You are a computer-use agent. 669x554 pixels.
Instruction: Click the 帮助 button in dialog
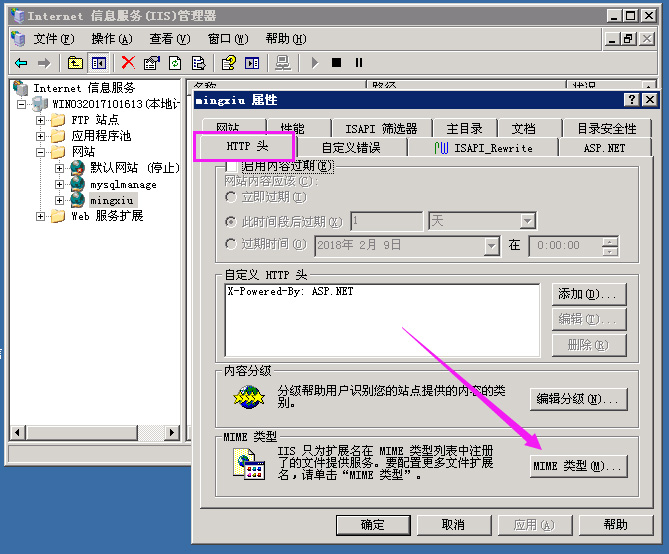pyautogui.click(x=616, y=525)
